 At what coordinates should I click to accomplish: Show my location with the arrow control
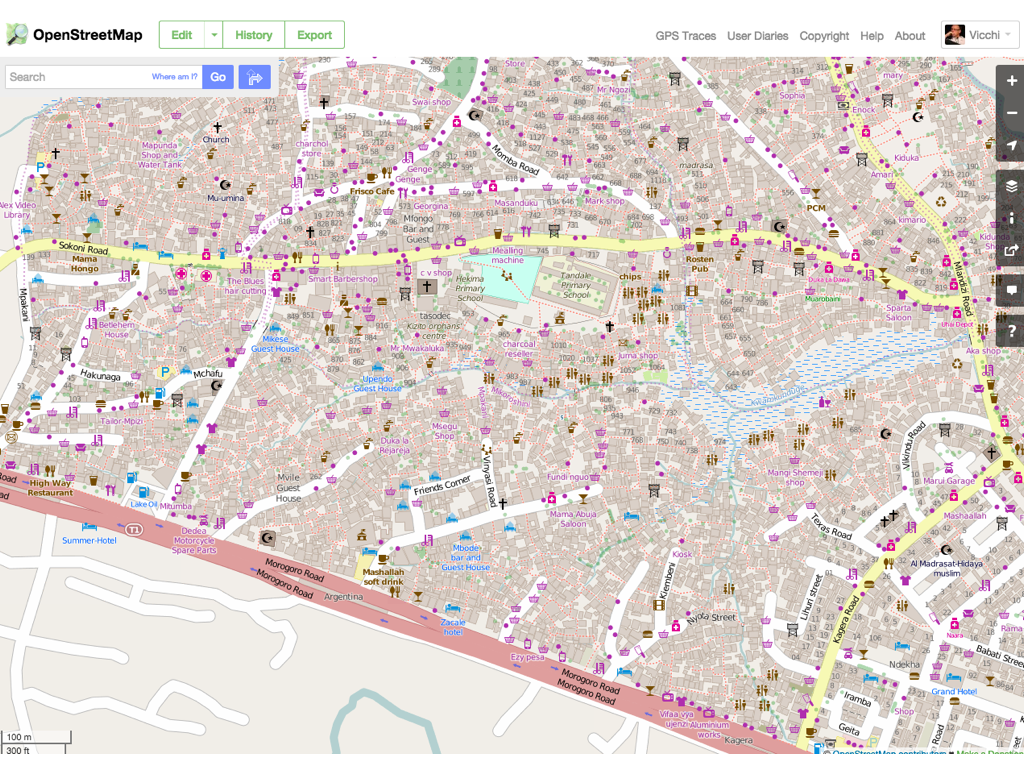pyautogui.click(x=1012, y=145)
